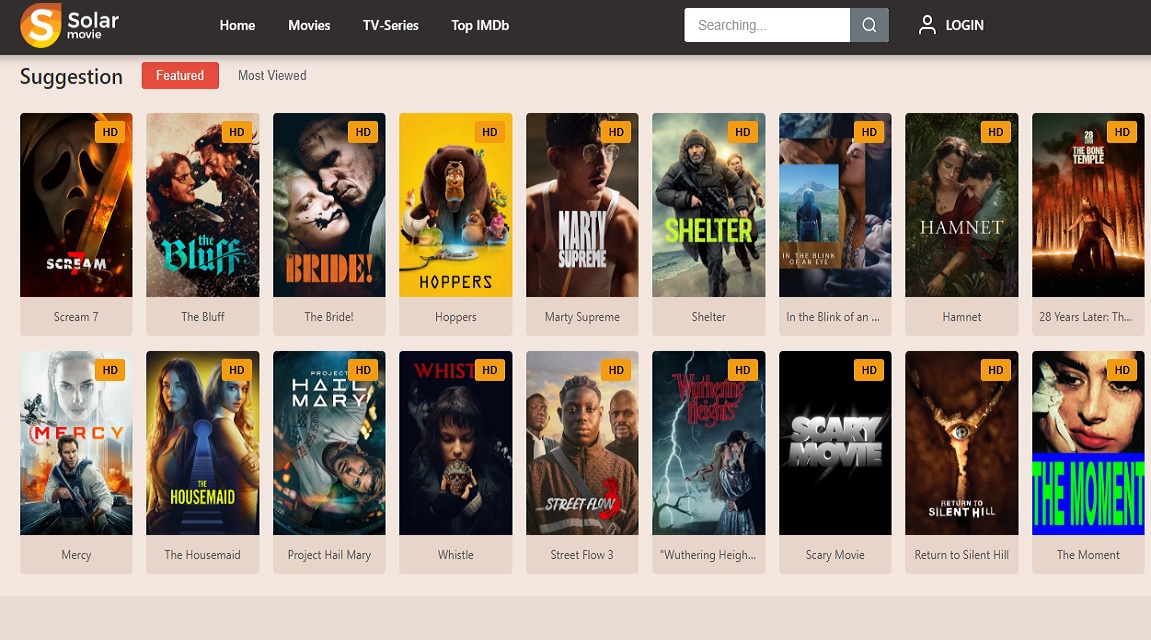Open the Shelter movie poster

click(708, 205)
